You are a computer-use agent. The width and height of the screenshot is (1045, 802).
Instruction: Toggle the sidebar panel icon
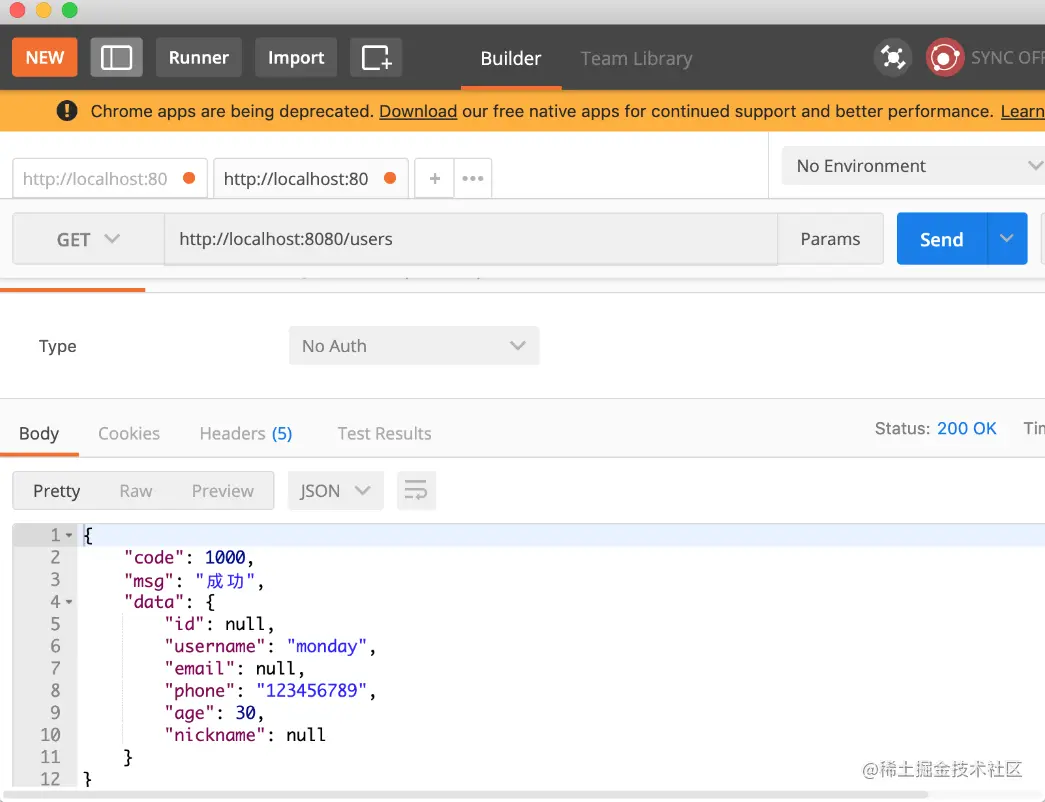(x=117, y=57)
